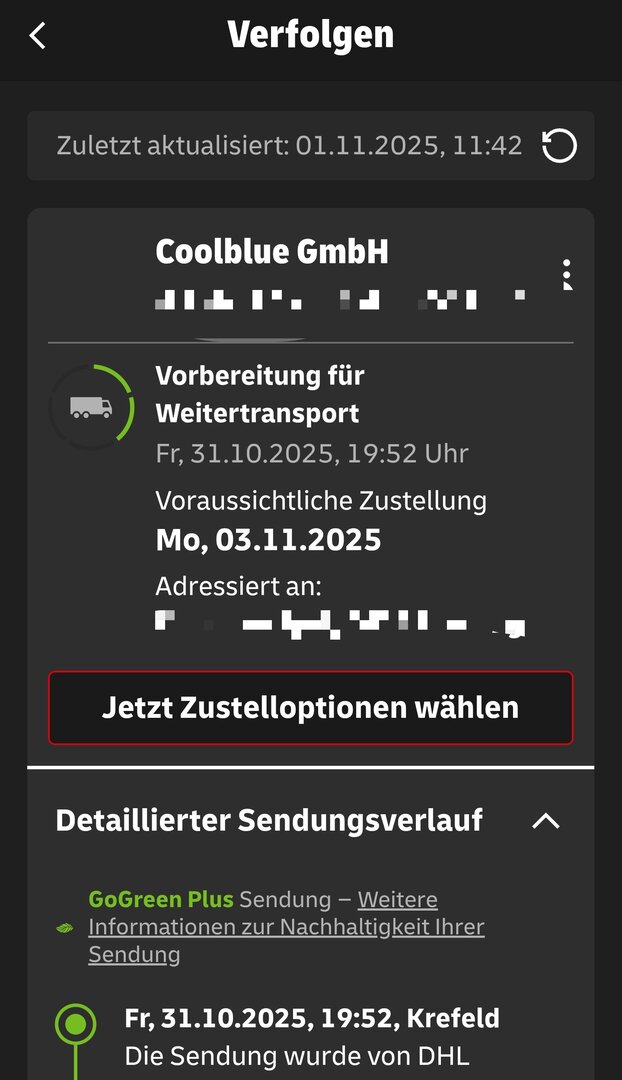The image size is (622, 1080).
Task: Click Jetzt Zustelloptionen wählen button
Action: pos(311,708)
